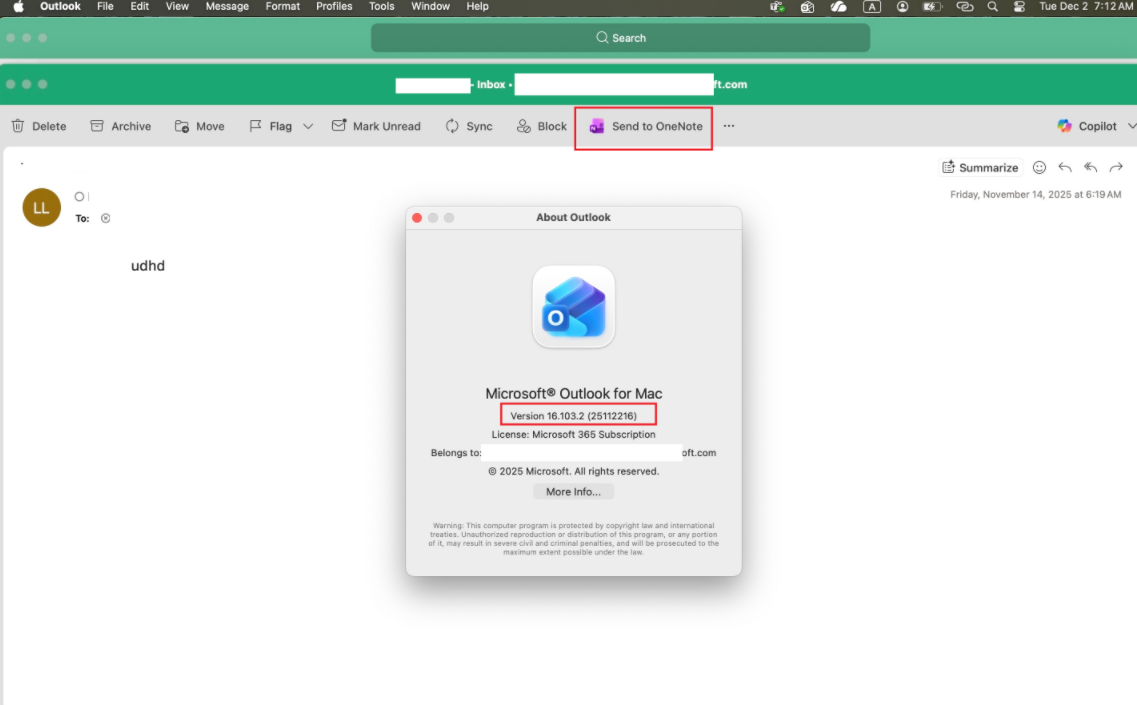Click in the top Search field
1137x705 pixels.
pos(621,38)
